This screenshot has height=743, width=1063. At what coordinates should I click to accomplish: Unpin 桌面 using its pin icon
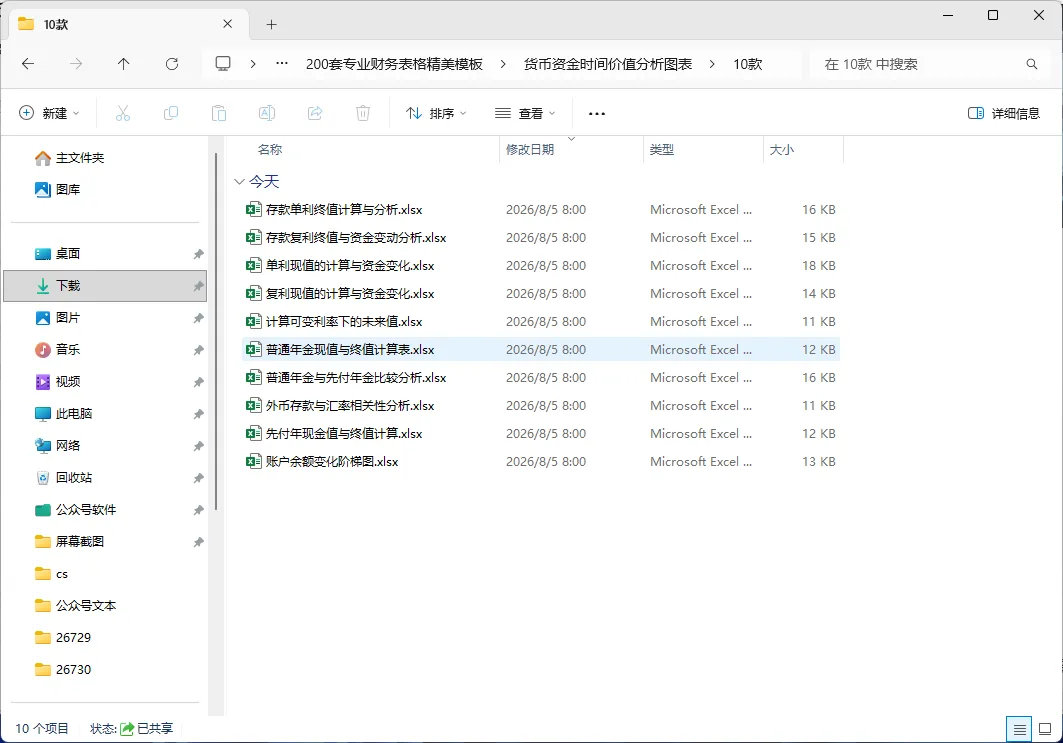(x=198, y=254)
